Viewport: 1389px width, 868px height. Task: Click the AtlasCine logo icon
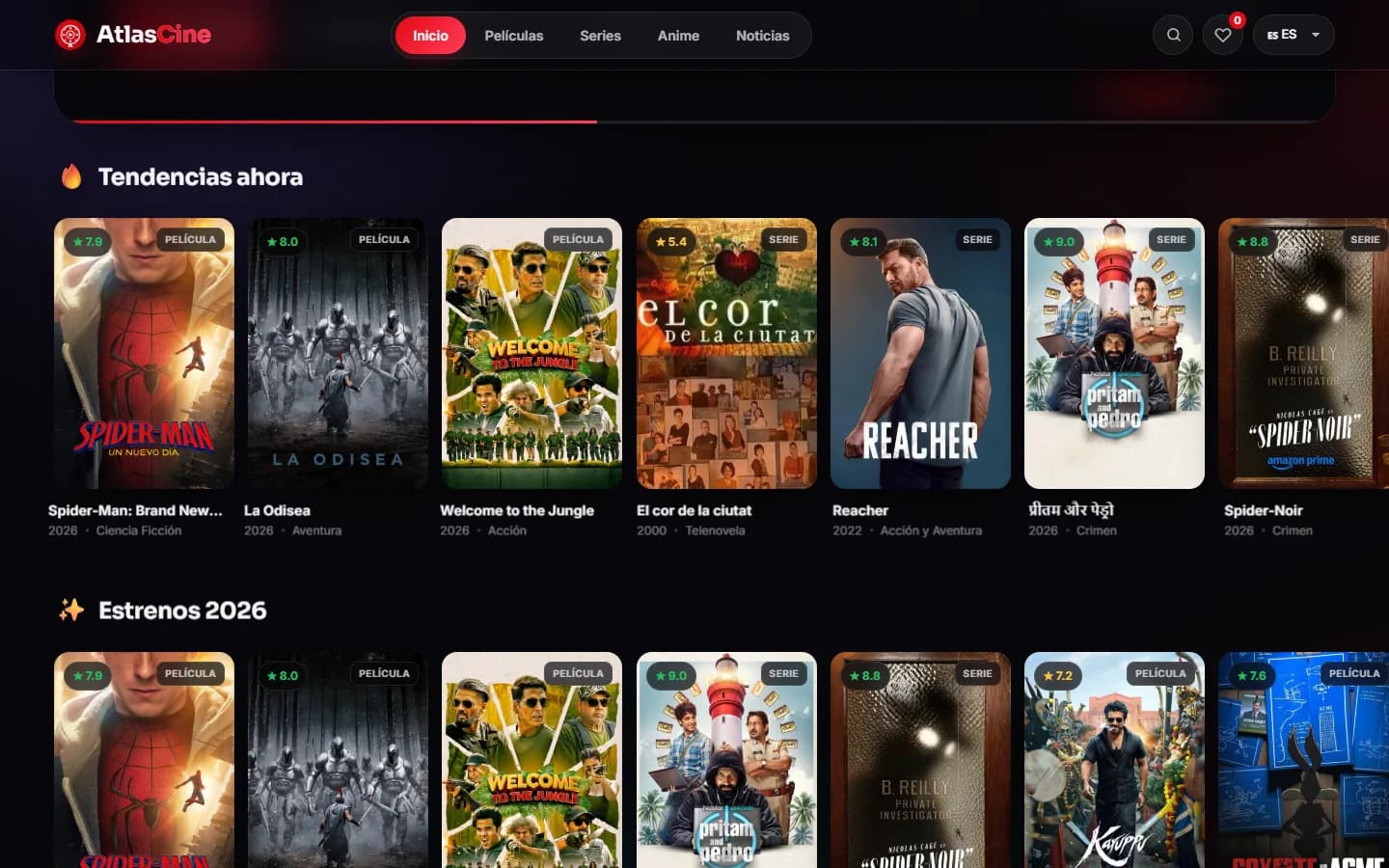pyautogui.click(x=70, y=35)
